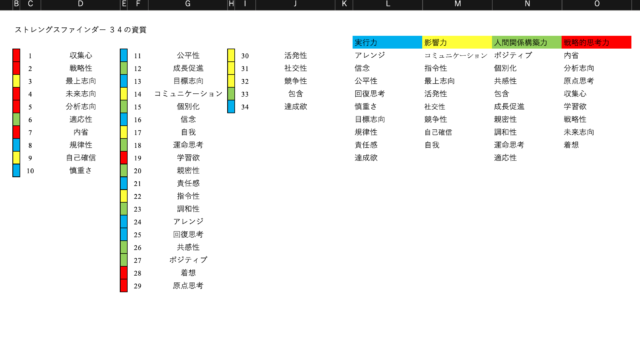640x360 pixels.
Task: Click 収集心 in the rank 1 row
Action: click(81, 56)
